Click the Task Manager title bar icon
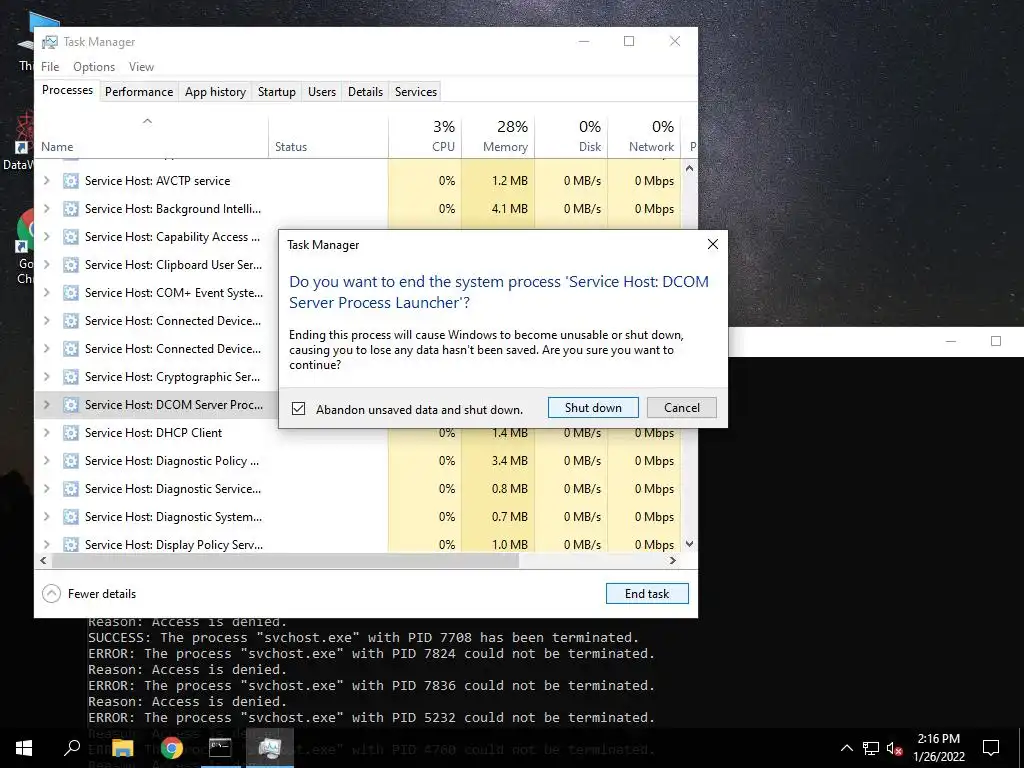 tap(50, 42)
